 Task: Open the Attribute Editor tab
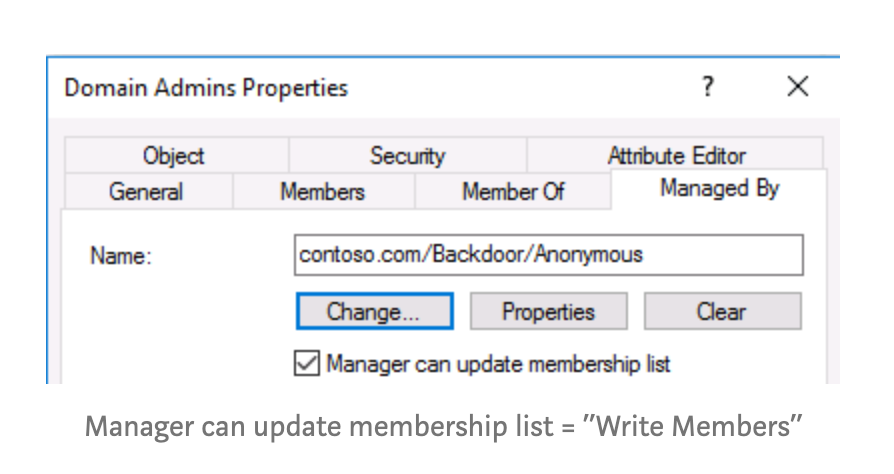click(676, 156)
